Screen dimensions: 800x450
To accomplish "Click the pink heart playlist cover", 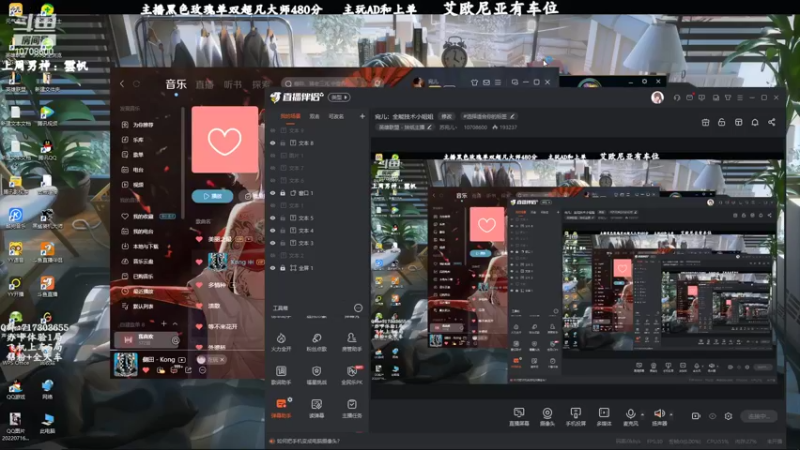I will (x=224, y=139).
